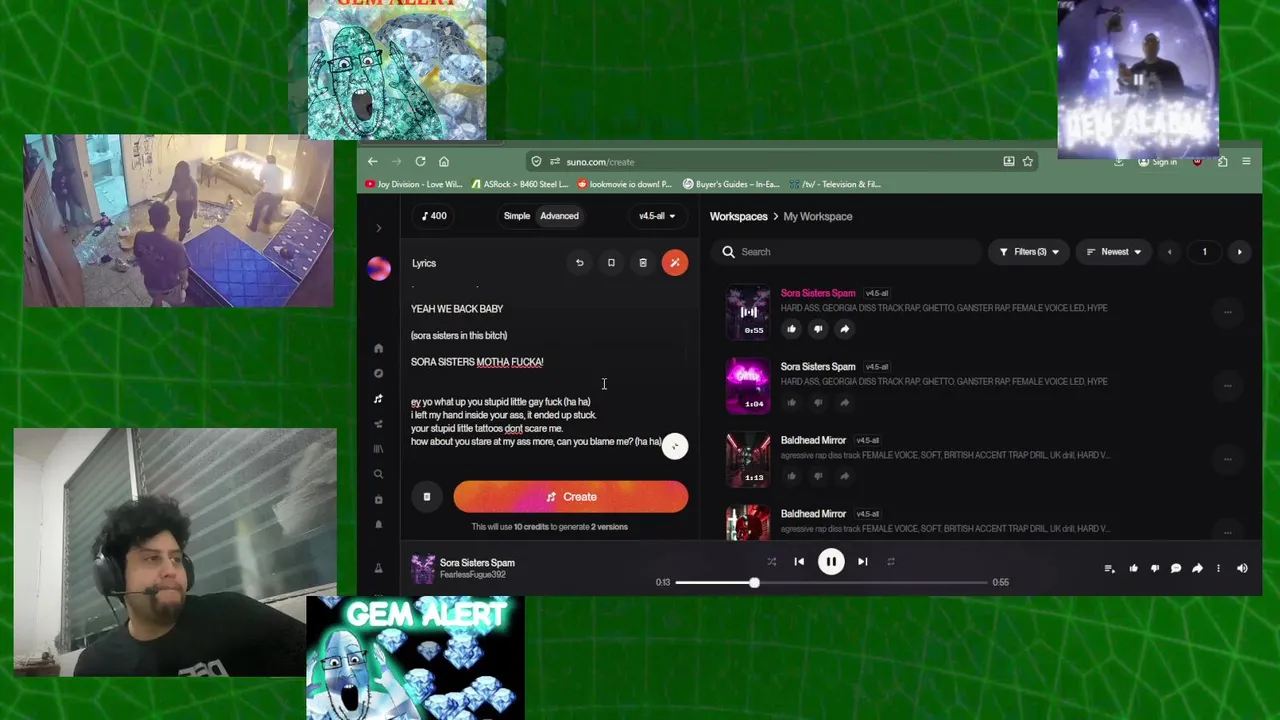The width and height of the screenshot is (1280, 720).
Task: Expand the collapsed Suno sidebar chevron
Action: pyautogui.click(x=378, y=228)
